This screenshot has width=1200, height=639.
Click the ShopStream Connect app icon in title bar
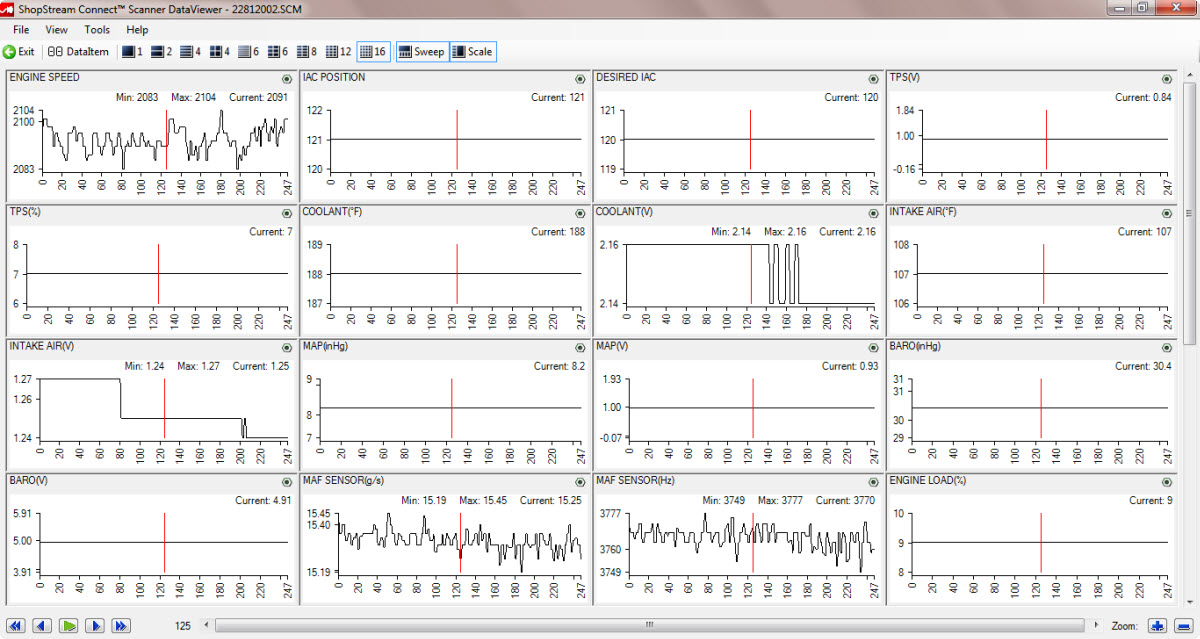[9, 8]
